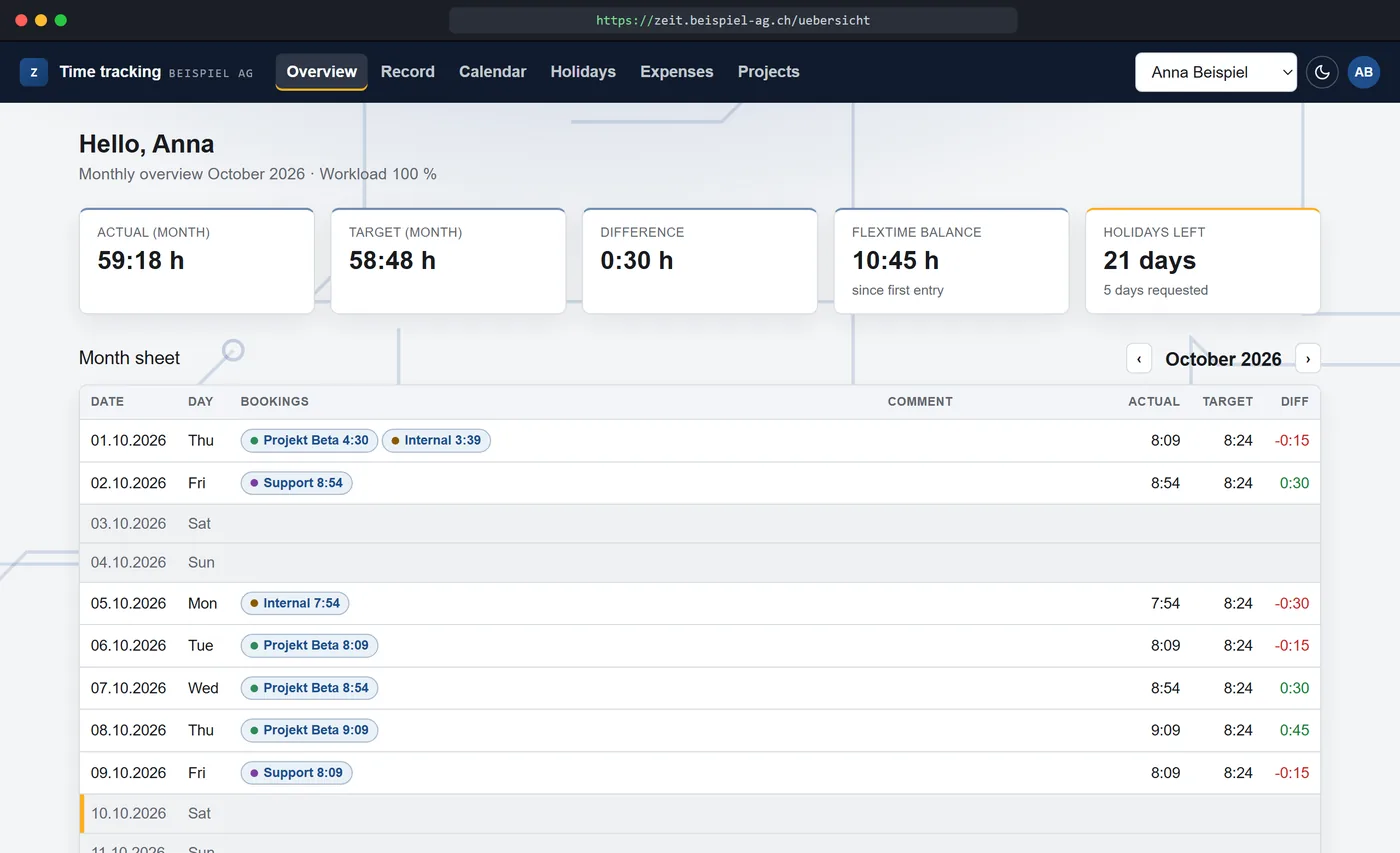
Task: Click the Target (Month) 58:48 h card
Action: [x=448, y=261]
